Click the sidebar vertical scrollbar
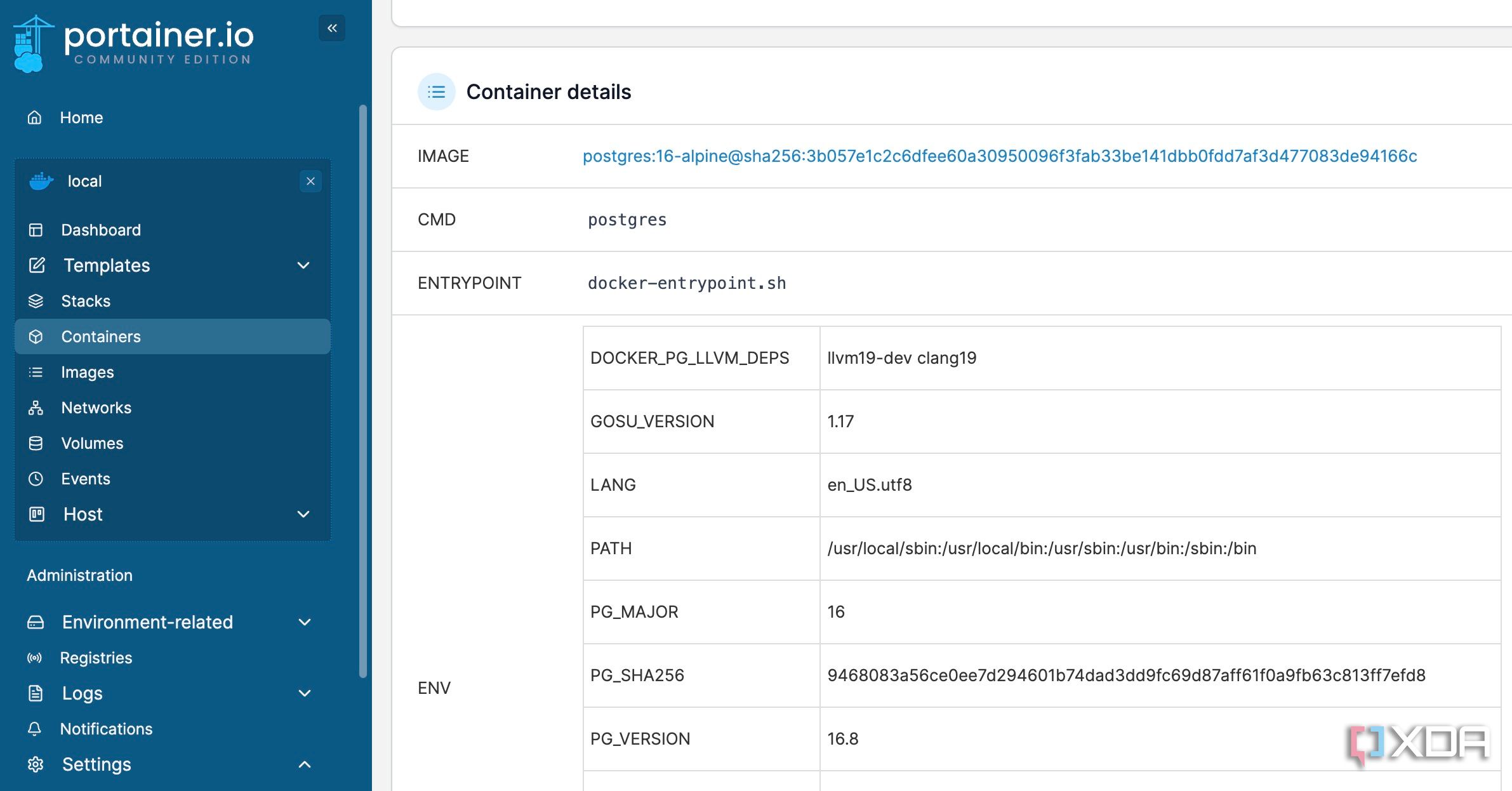The height and width of the screenshot is (791, 1512). 363,391
